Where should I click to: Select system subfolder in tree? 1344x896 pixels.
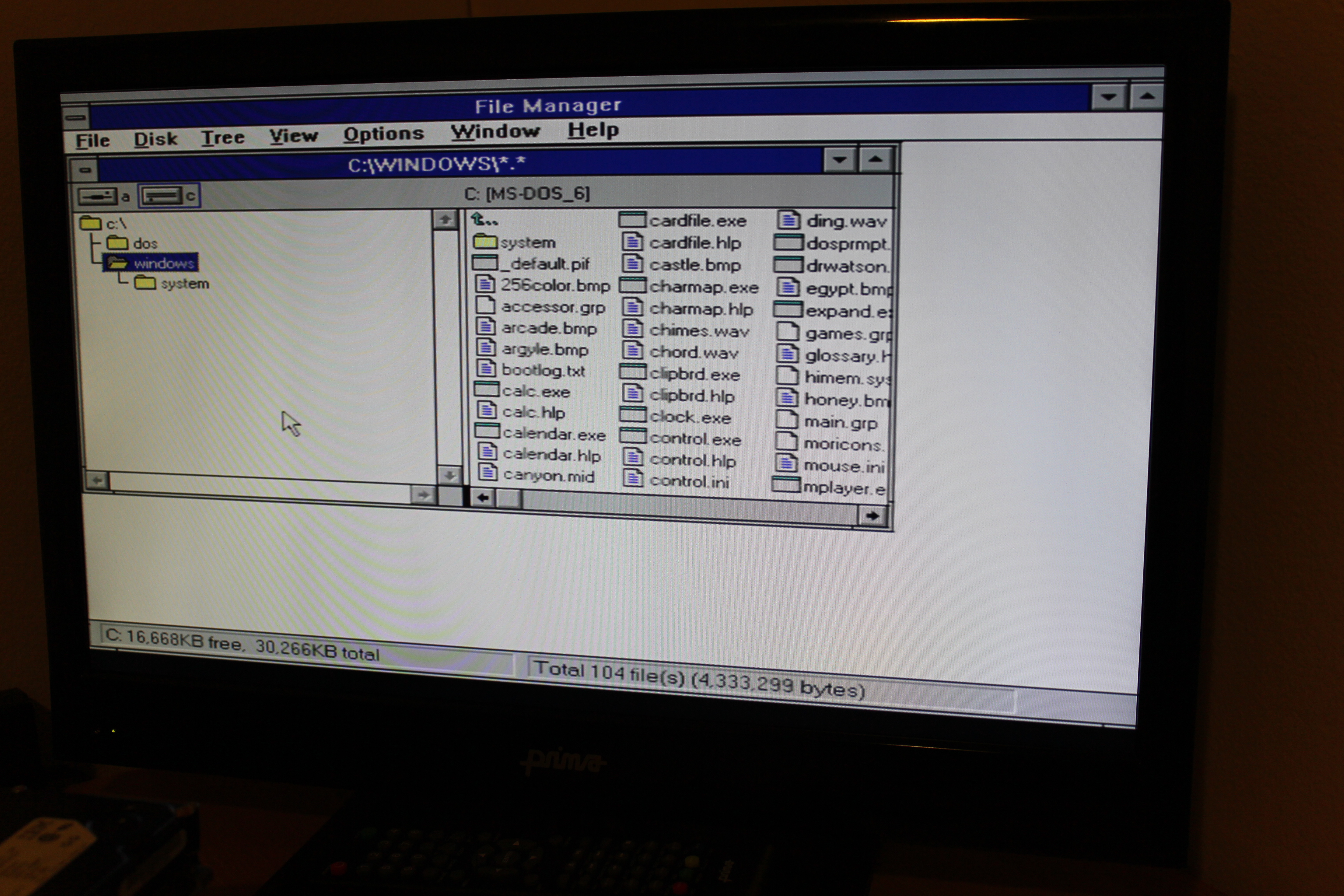172,283
